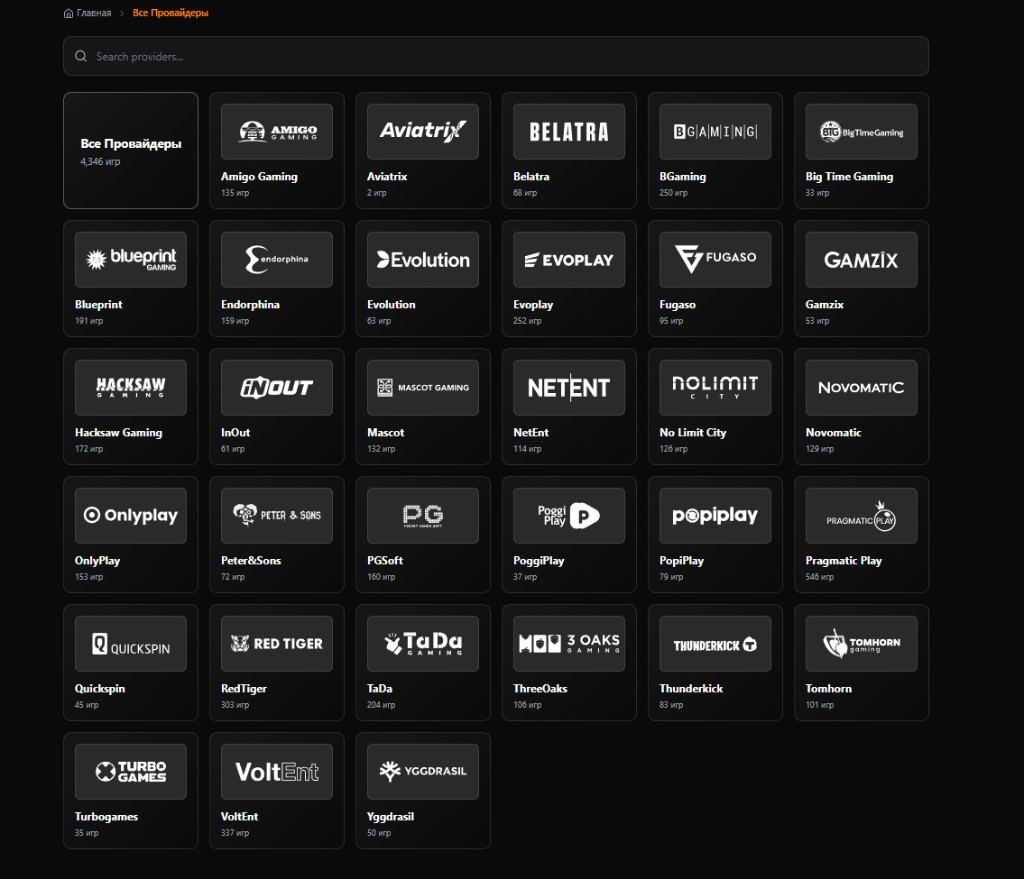Click the Peter&Sons name text
Image resolution: width=1024 pixels, height=879 pixels.
pos(251,560)
